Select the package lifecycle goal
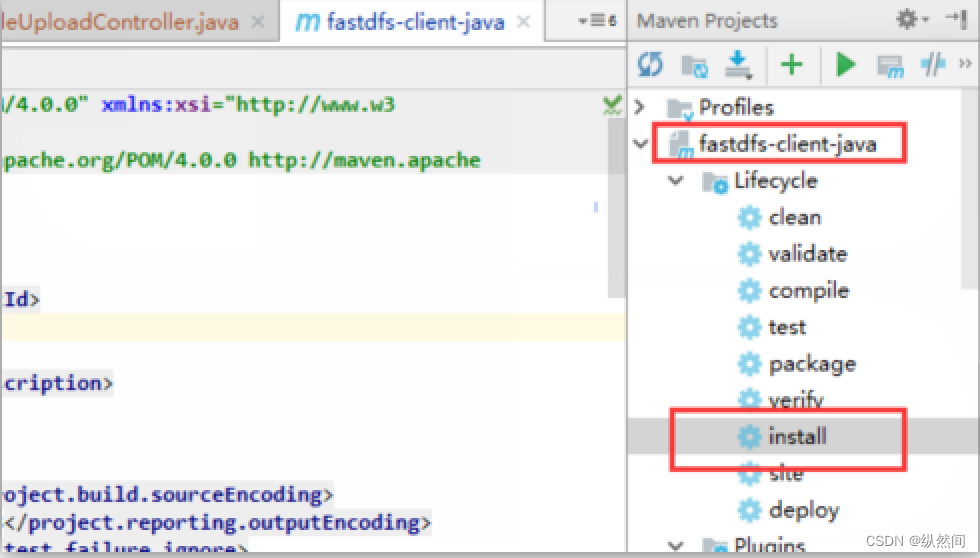 [x=812, y=364]
